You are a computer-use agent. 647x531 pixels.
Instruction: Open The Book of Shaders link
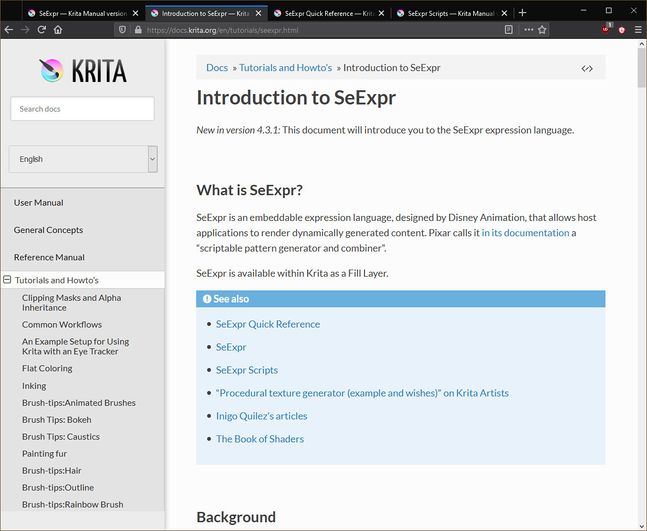tap(260, 439)
